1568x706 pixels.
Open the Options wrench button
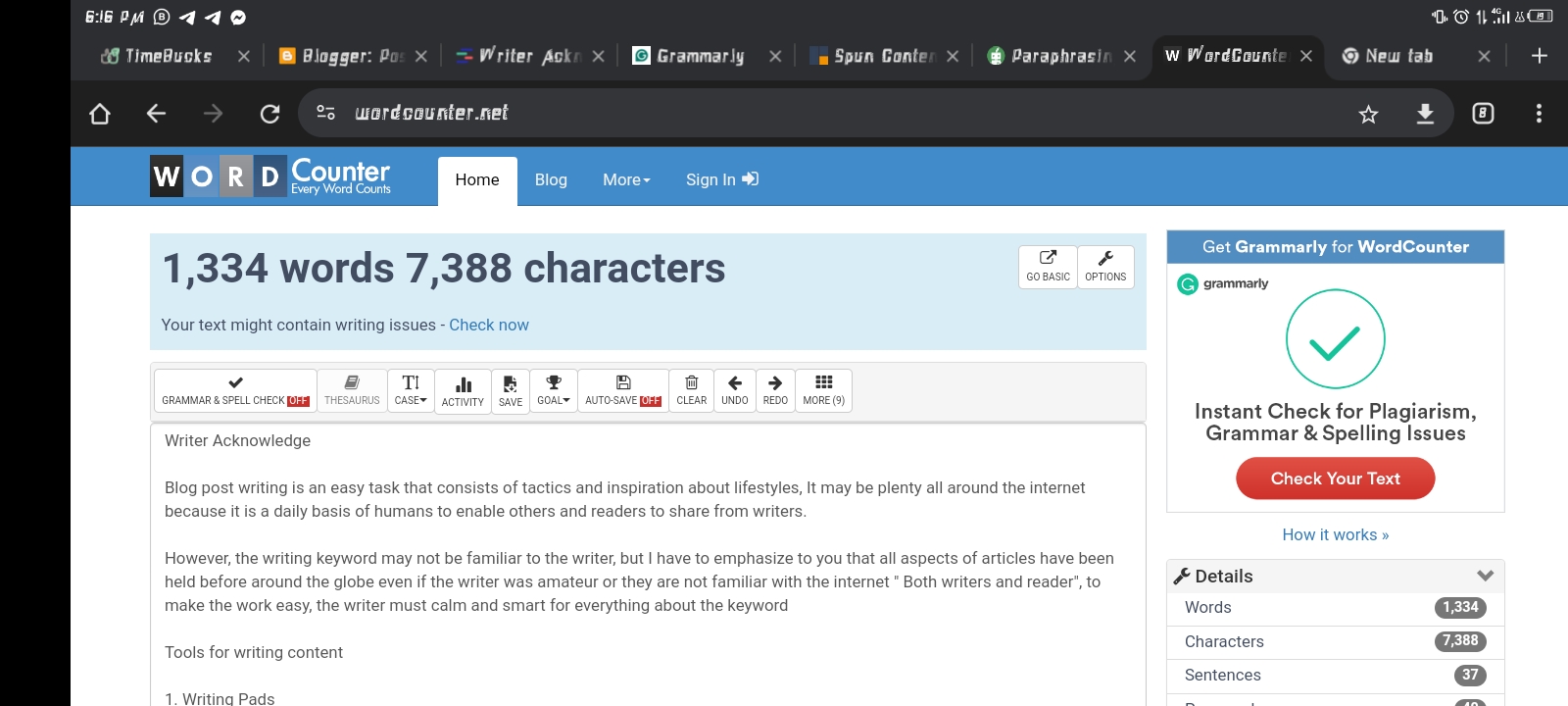point(1105,267)
